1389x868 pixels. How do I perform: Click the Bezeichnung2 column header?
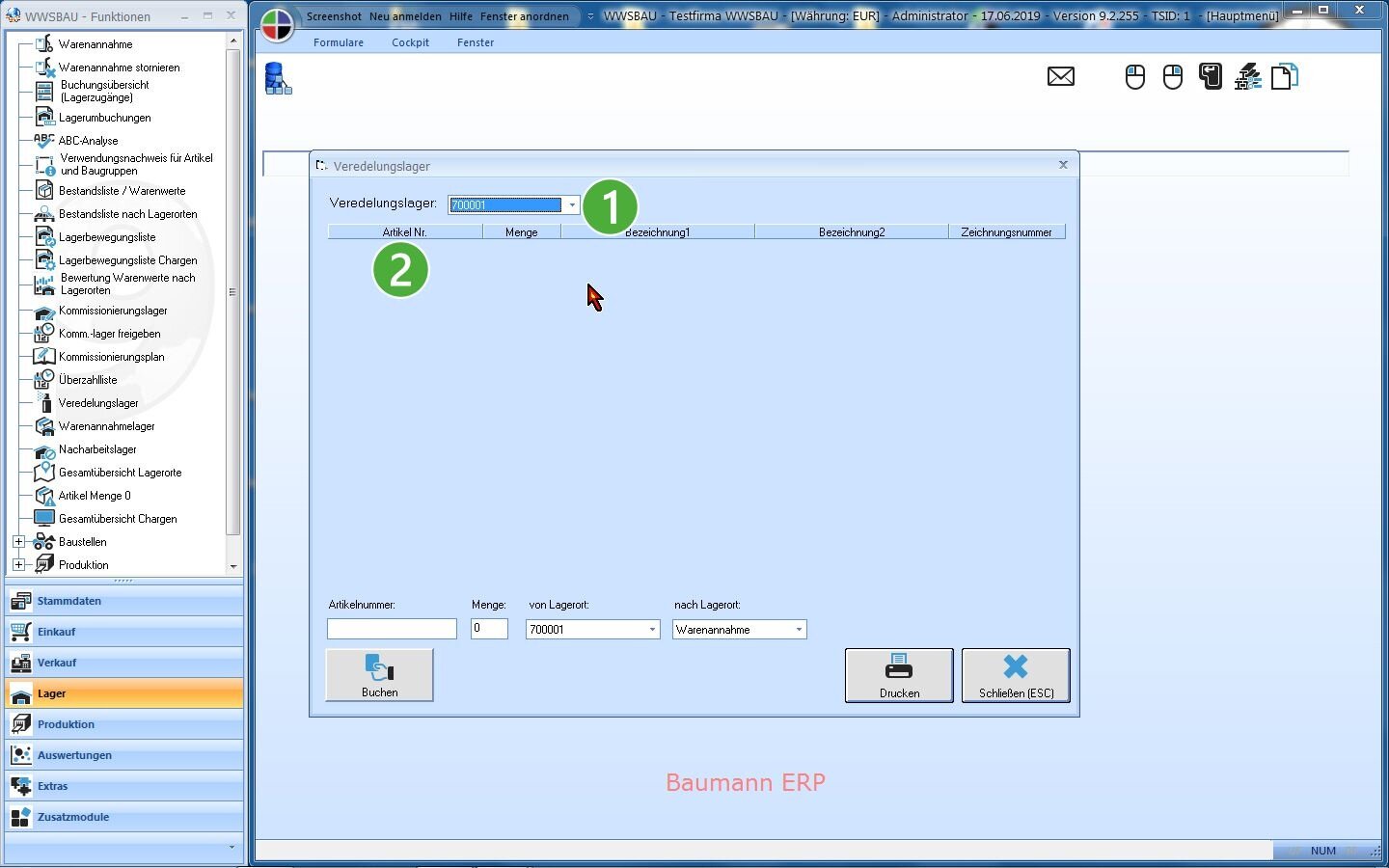coord(852,232)
